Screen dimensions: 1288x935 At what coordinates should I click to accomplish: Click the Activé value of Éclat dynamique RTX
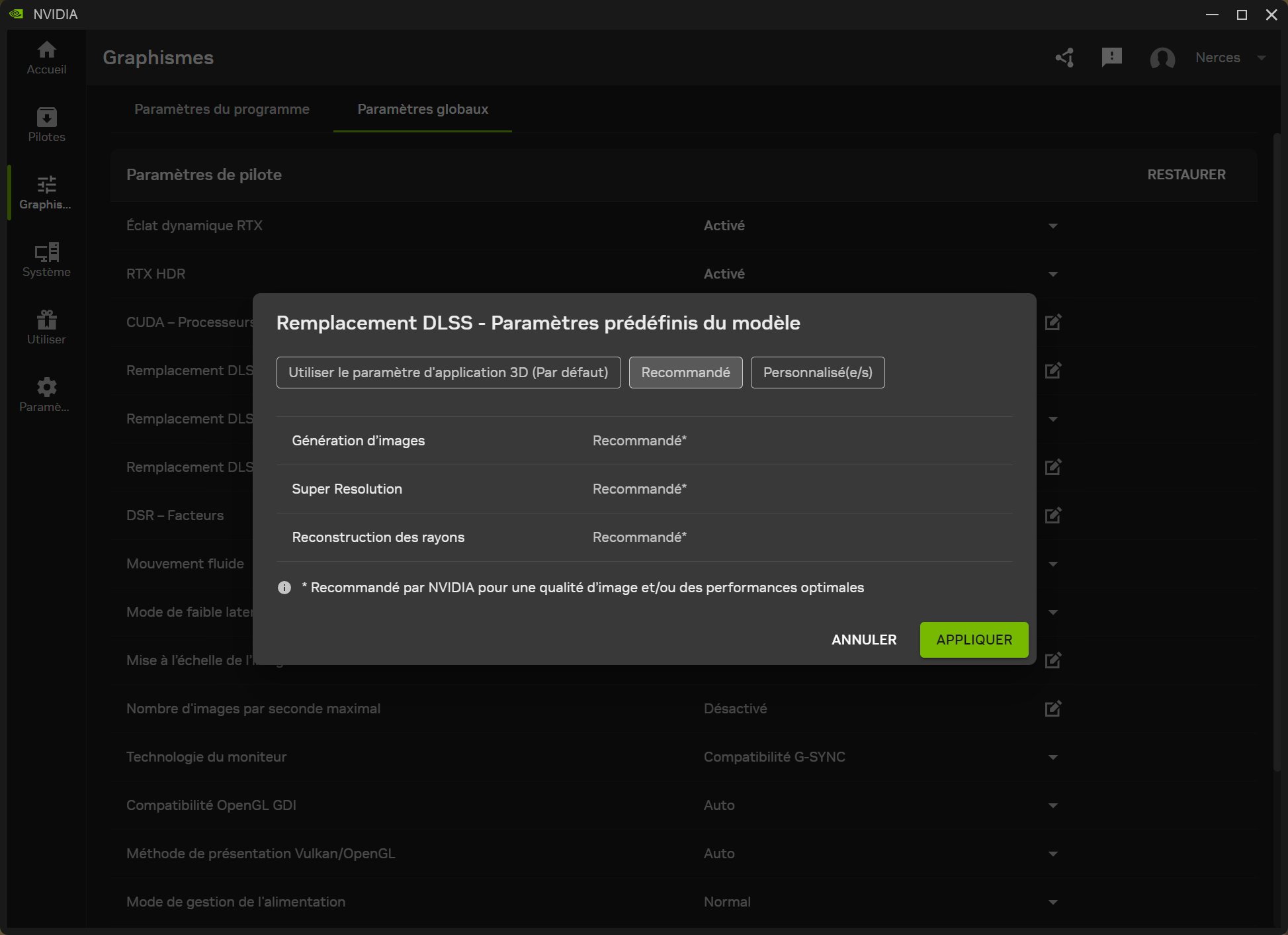[x=724, y=226]
